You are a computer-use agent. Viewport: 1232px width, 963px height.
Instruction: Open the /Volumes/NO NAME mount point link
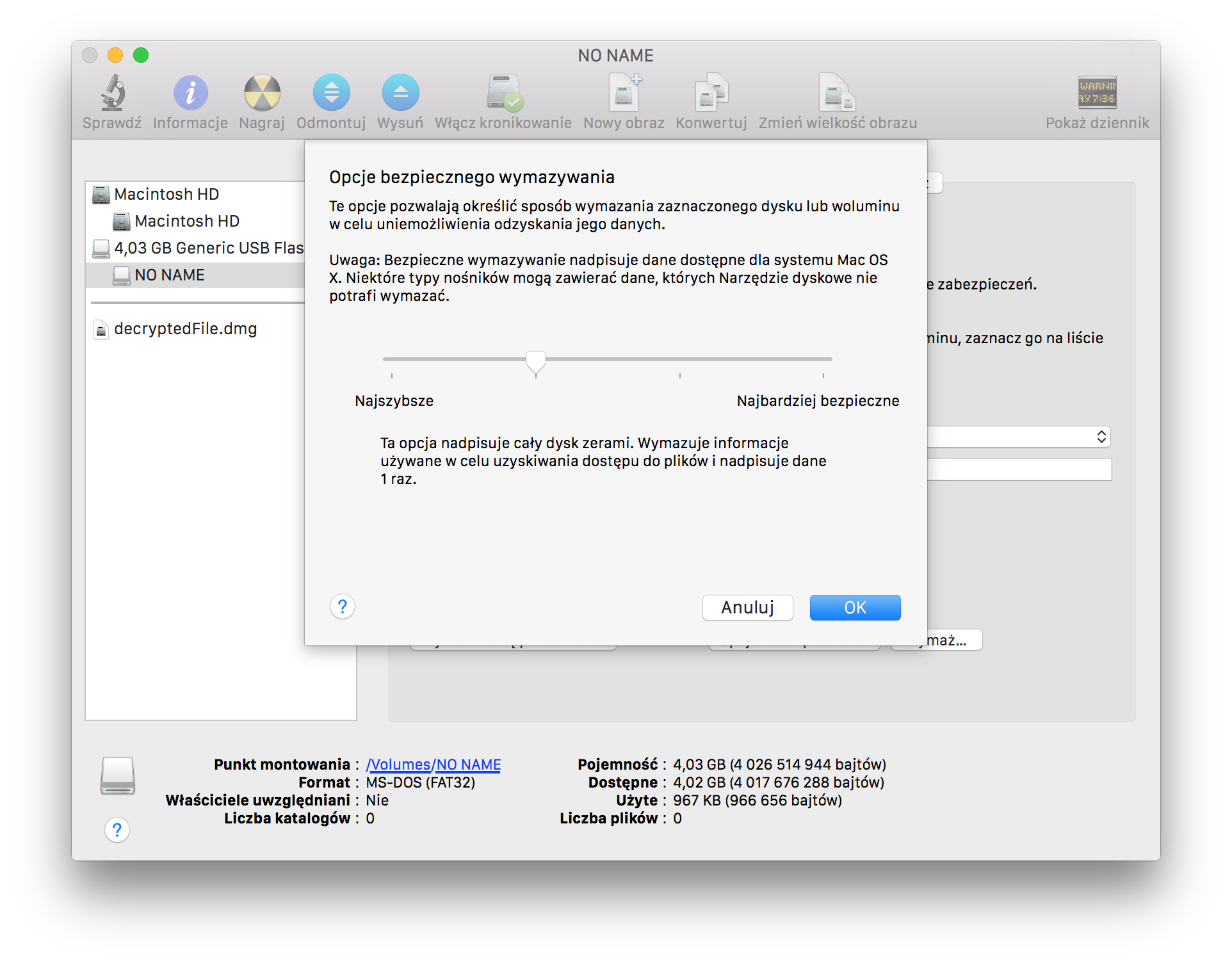click(433, 765)
